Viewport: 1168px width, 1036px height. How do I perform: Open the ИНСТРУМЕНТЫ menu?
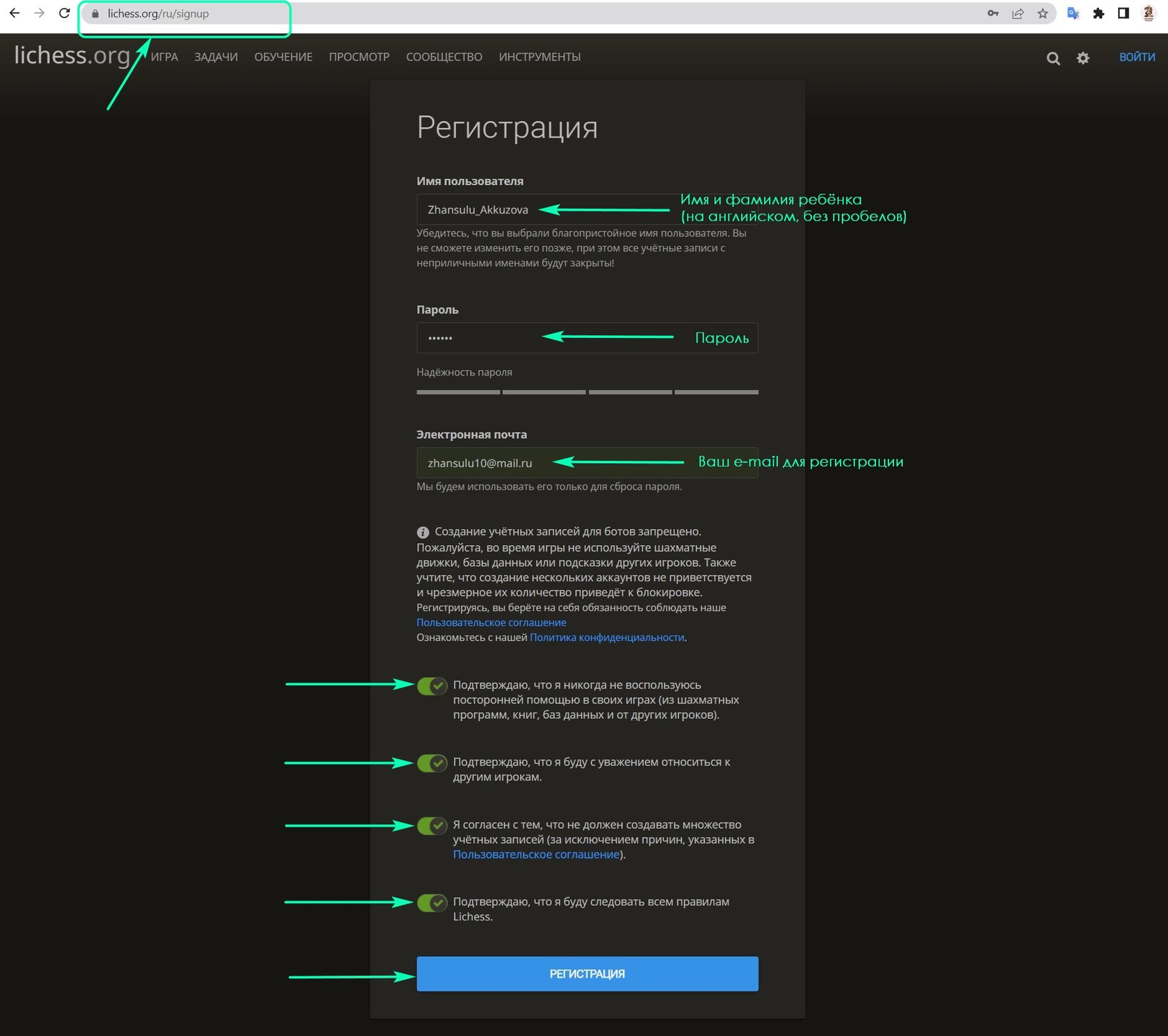[x=540, y=57]
